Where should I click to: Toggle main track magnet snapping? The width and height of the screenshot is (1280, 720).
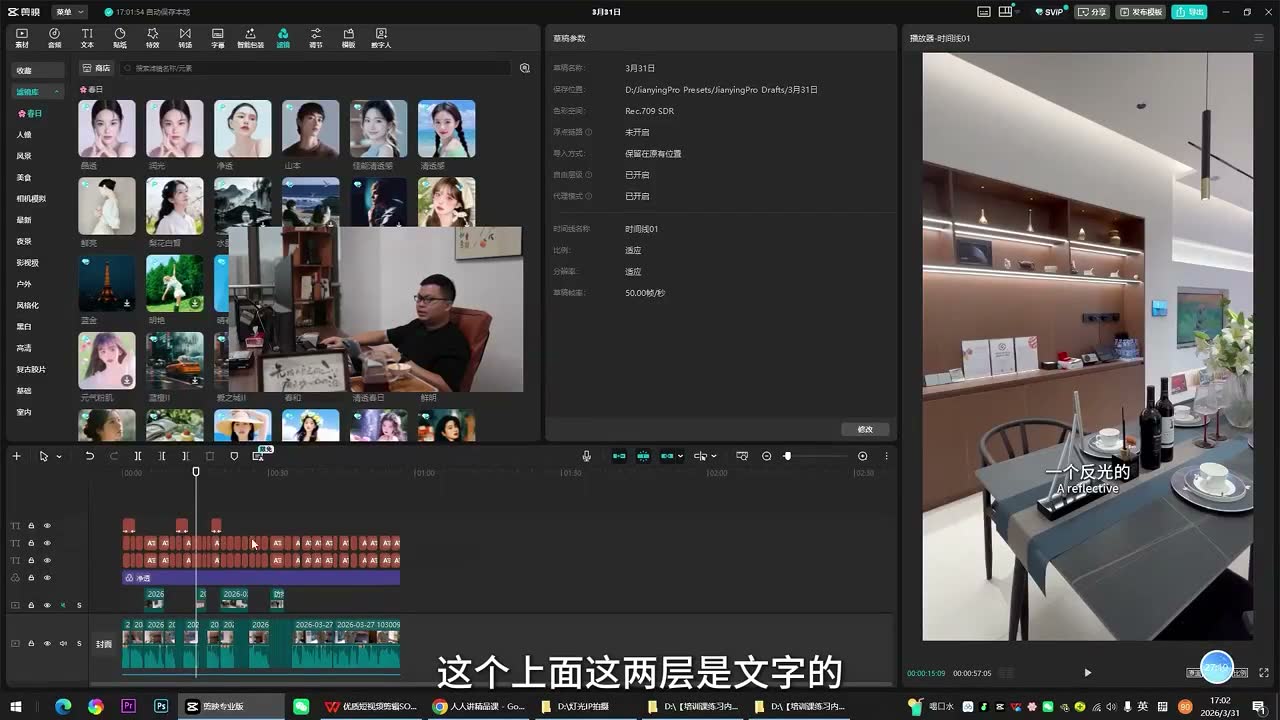pyautogui.click(x=619, y=456)
